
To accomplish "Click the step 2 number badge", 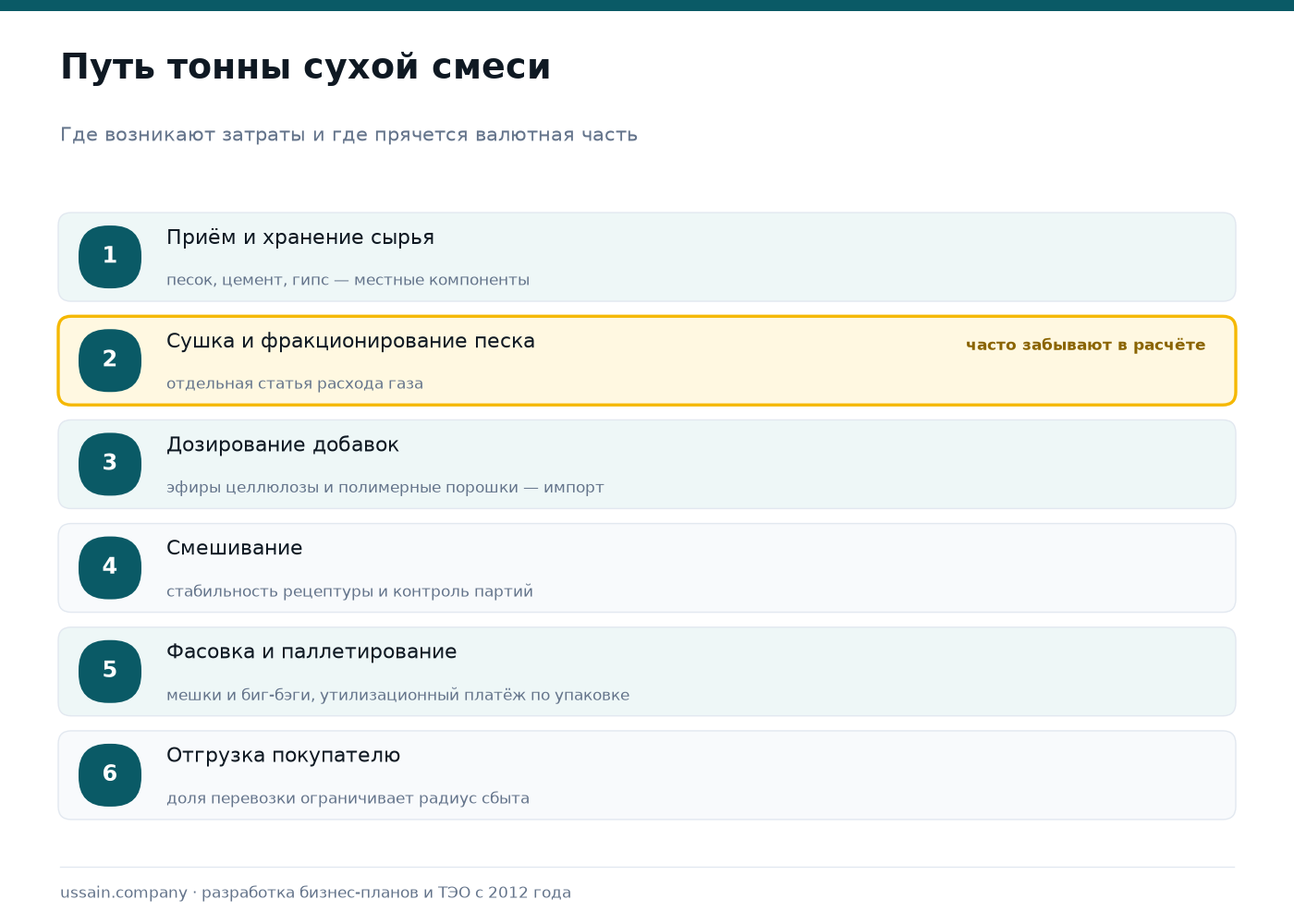I will click(x=110, y=360).
